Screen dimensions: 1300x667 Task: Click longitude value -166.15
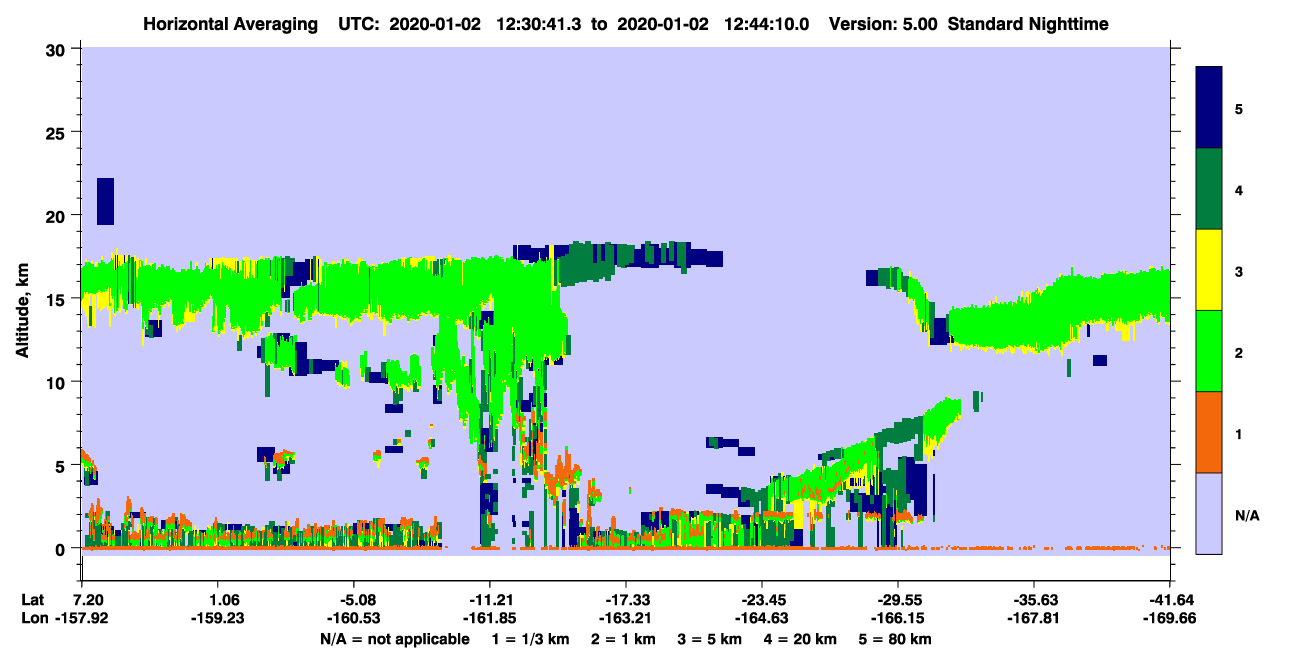point(897,618)
